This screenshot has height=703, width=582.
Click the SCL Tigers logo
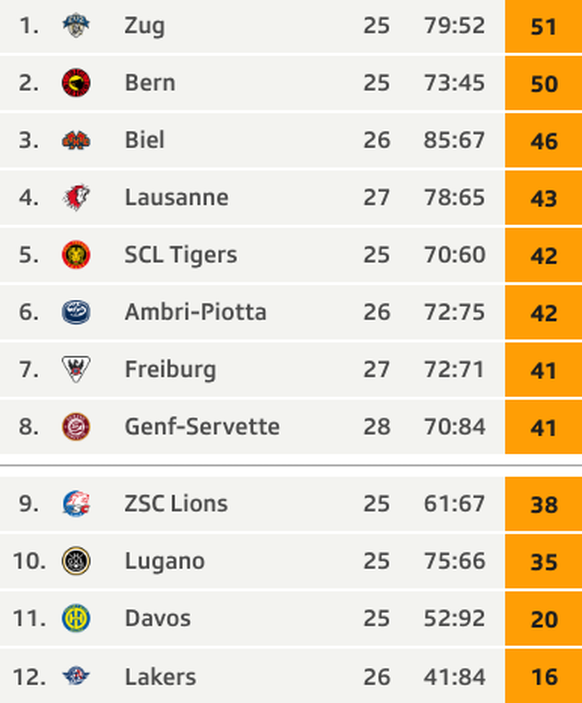coord(76,255)
